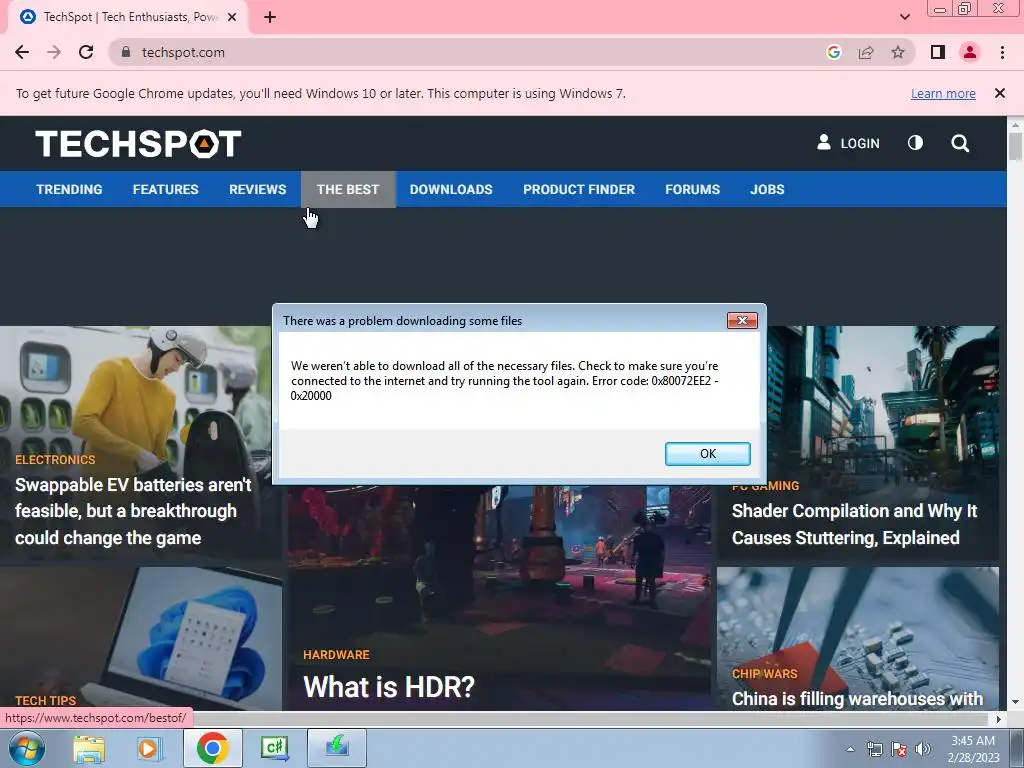Click the scroll down arrow
This screenshot has height=768, width=1024.
tap(1015, 703)
